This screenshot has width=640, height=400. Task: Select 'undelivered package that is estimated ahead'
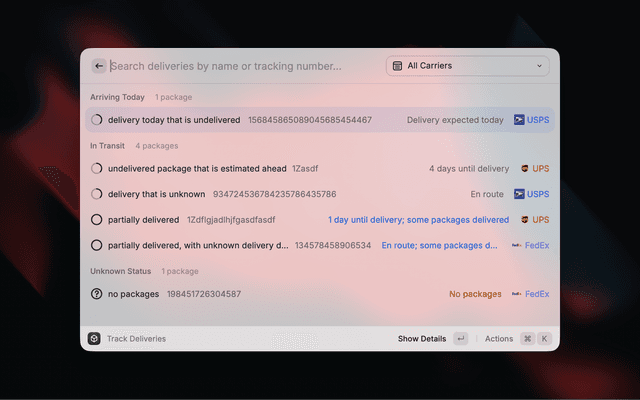coord(197,169)
